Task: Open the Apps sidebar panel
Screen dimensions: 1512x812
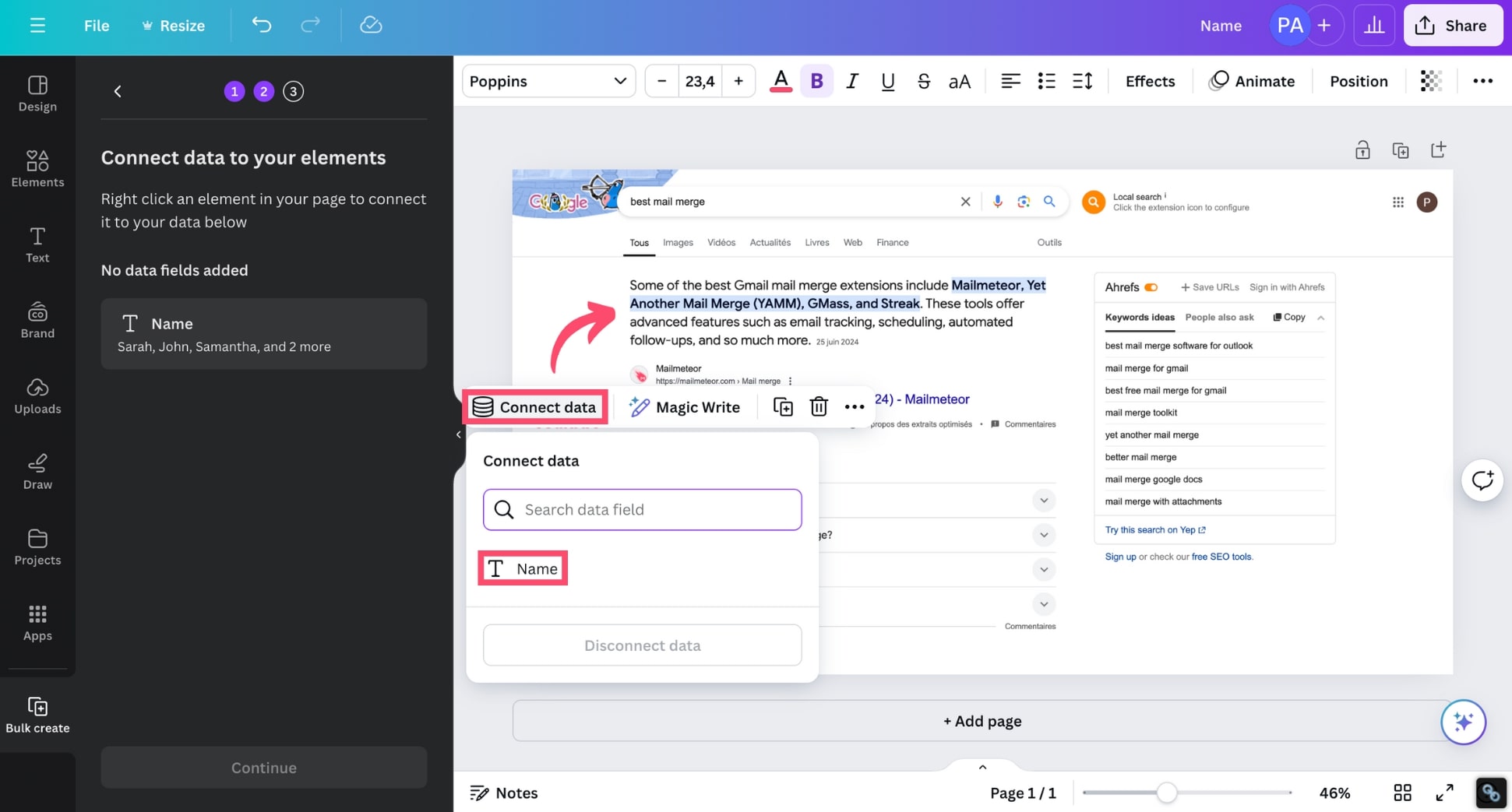Action: 37,623
